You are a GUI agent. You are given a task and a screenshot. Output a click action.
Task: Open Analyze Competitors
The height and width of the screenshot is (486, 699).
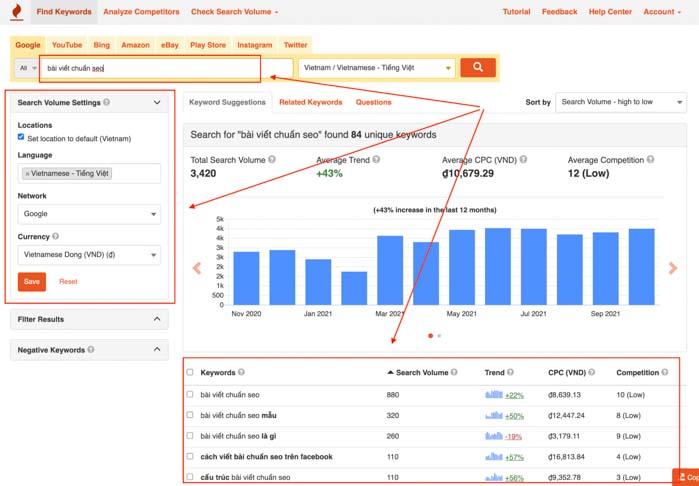coord(141,12)
